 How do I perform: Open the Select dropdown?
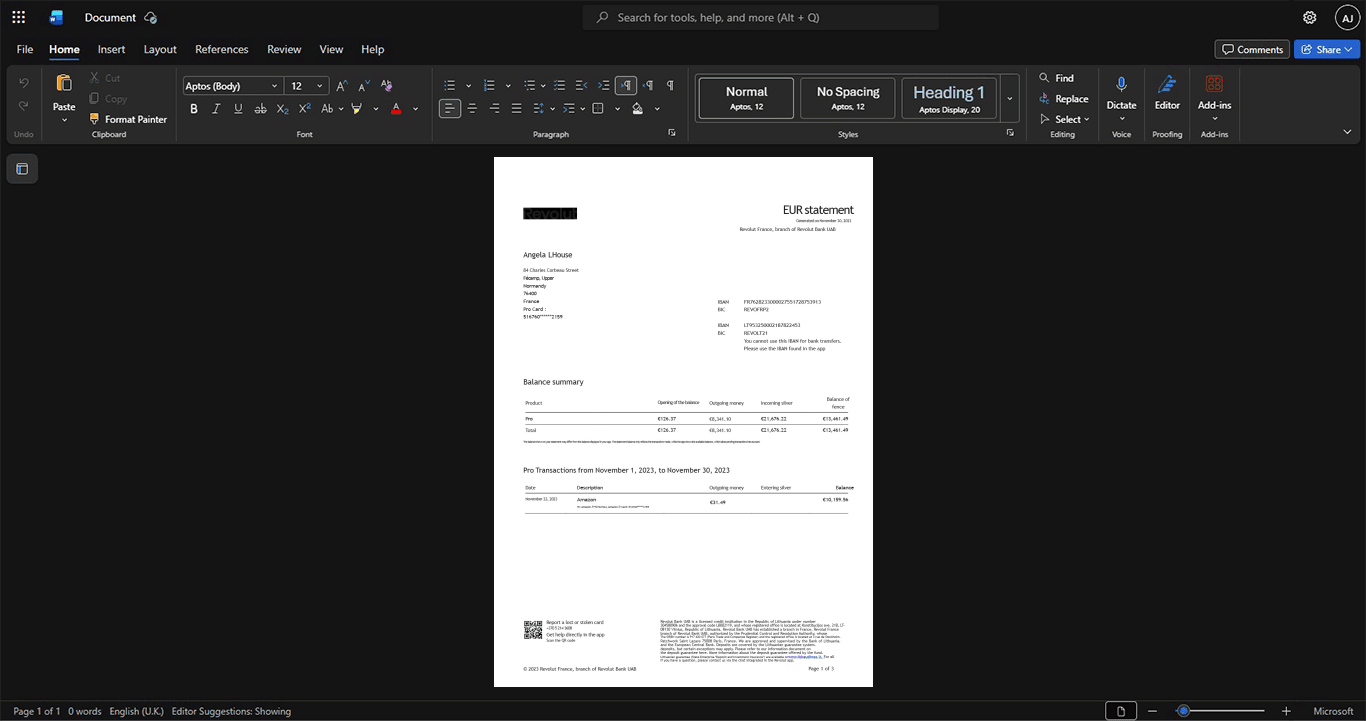coord(1065,119)
